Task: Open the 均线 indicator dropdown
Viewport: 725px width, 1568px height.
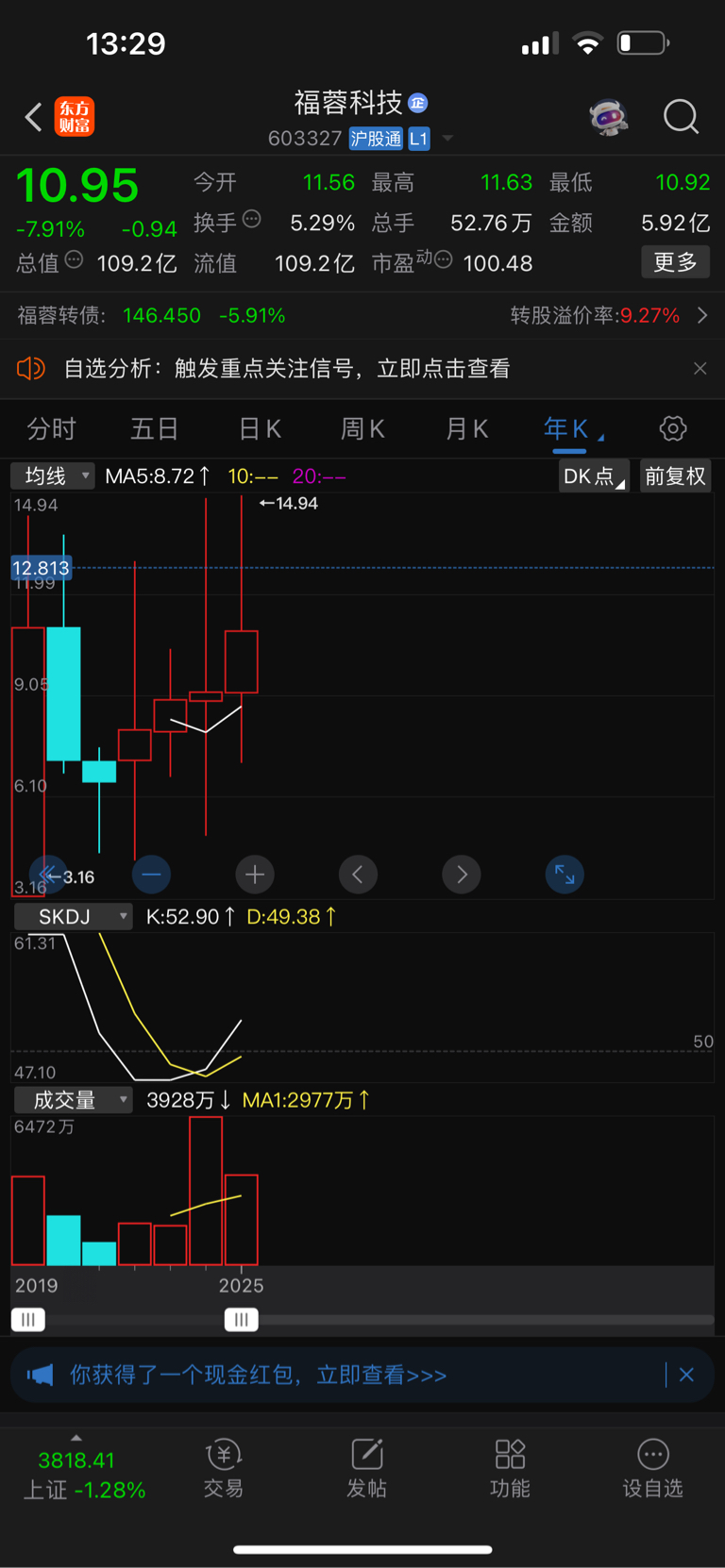Action: [53, 475]
